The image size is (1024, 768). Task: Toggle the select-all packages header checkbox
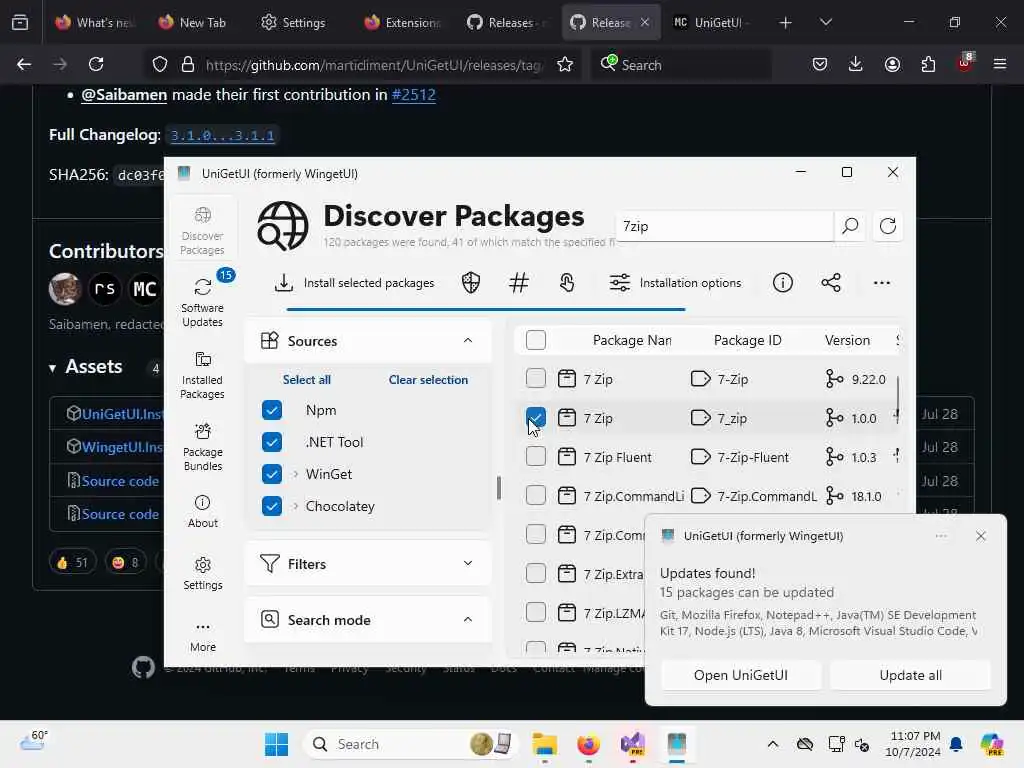(x=536, y=340)
